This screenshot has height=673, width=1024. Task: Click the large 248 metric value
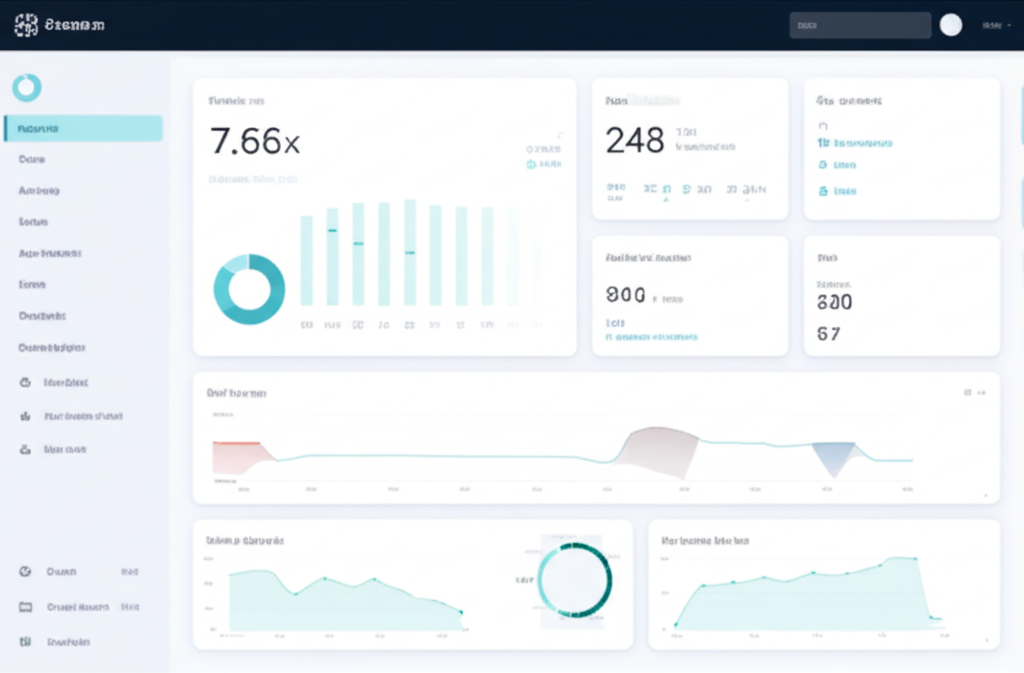point(635,141)
